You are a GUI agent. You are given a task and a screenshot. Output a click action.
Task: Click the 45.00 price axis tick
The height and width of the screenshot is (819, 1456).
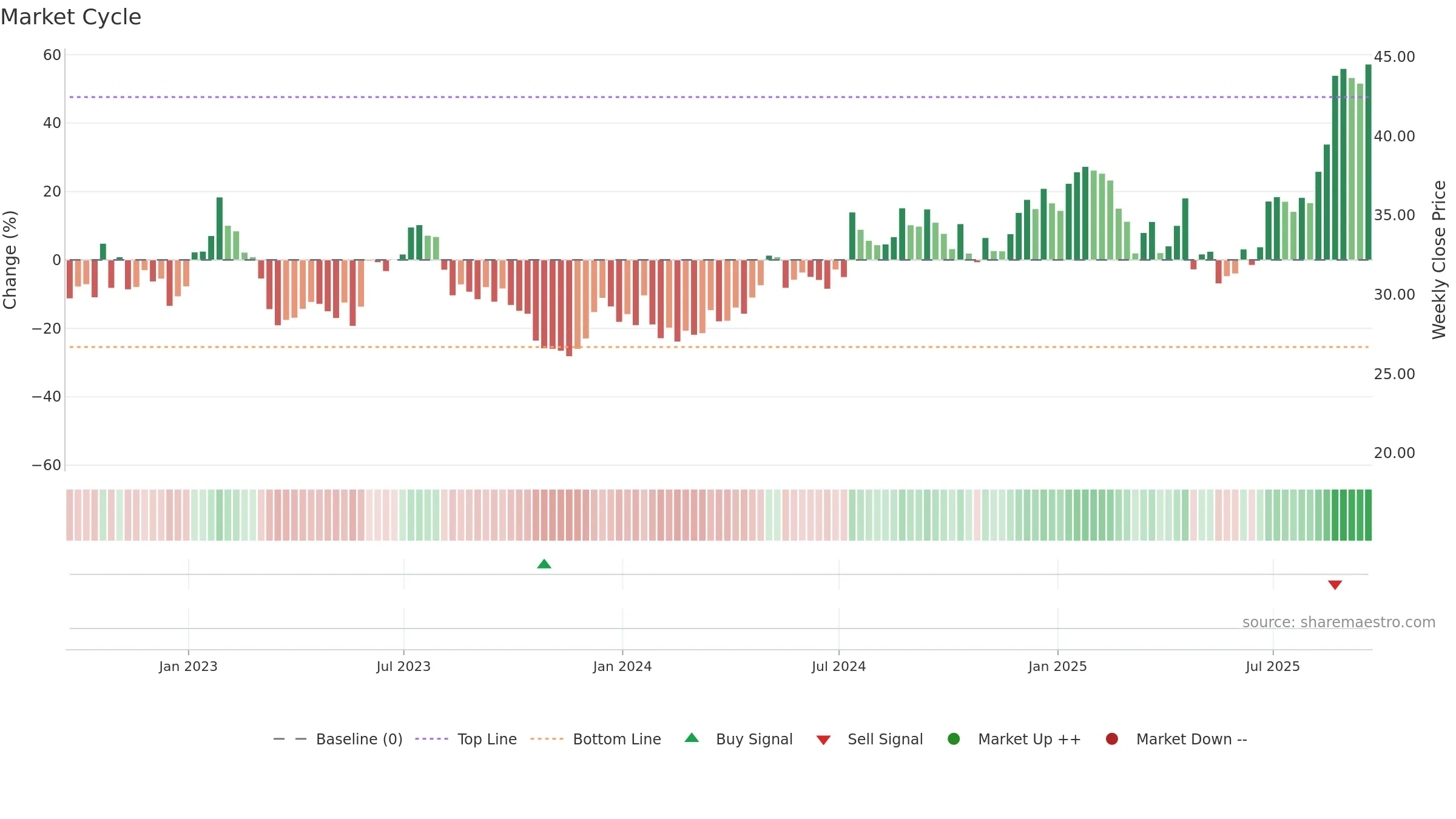[1394, 57]
